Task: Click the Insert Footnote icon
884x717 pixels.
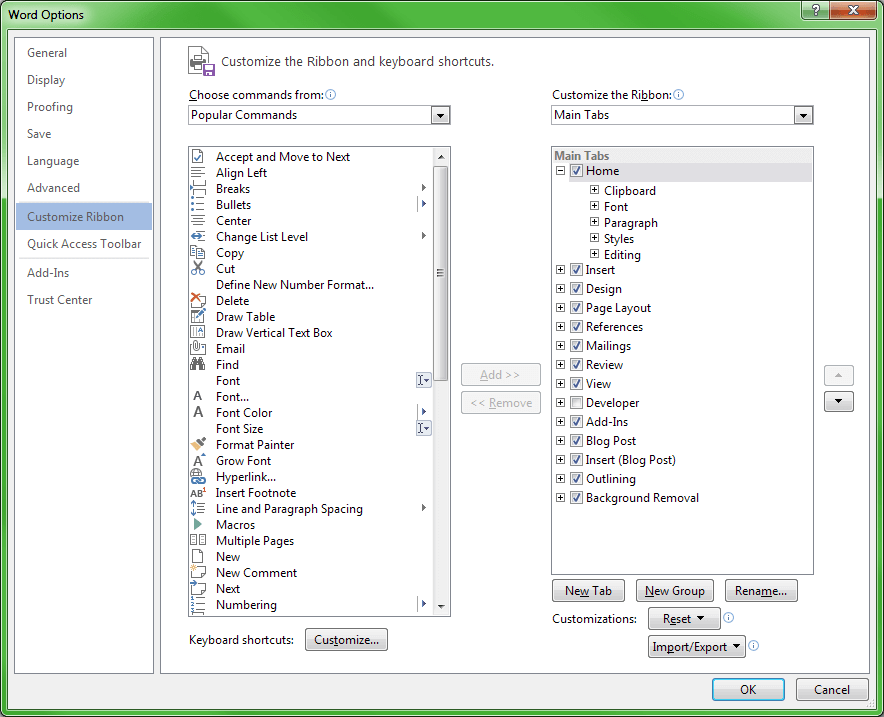Action: coord(197,492)
